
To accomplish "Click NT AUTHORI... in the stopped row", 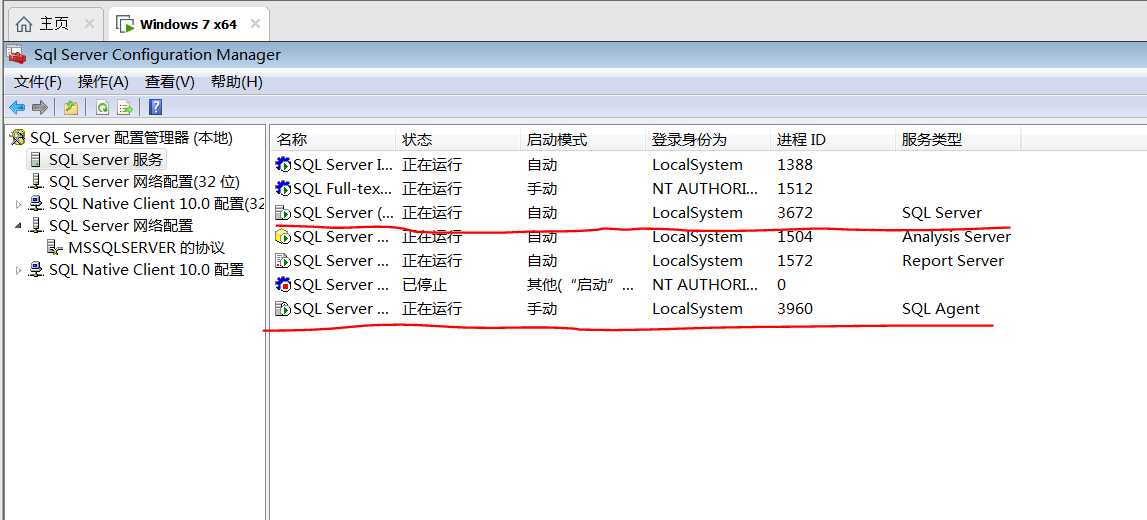I will pos(705,285).
